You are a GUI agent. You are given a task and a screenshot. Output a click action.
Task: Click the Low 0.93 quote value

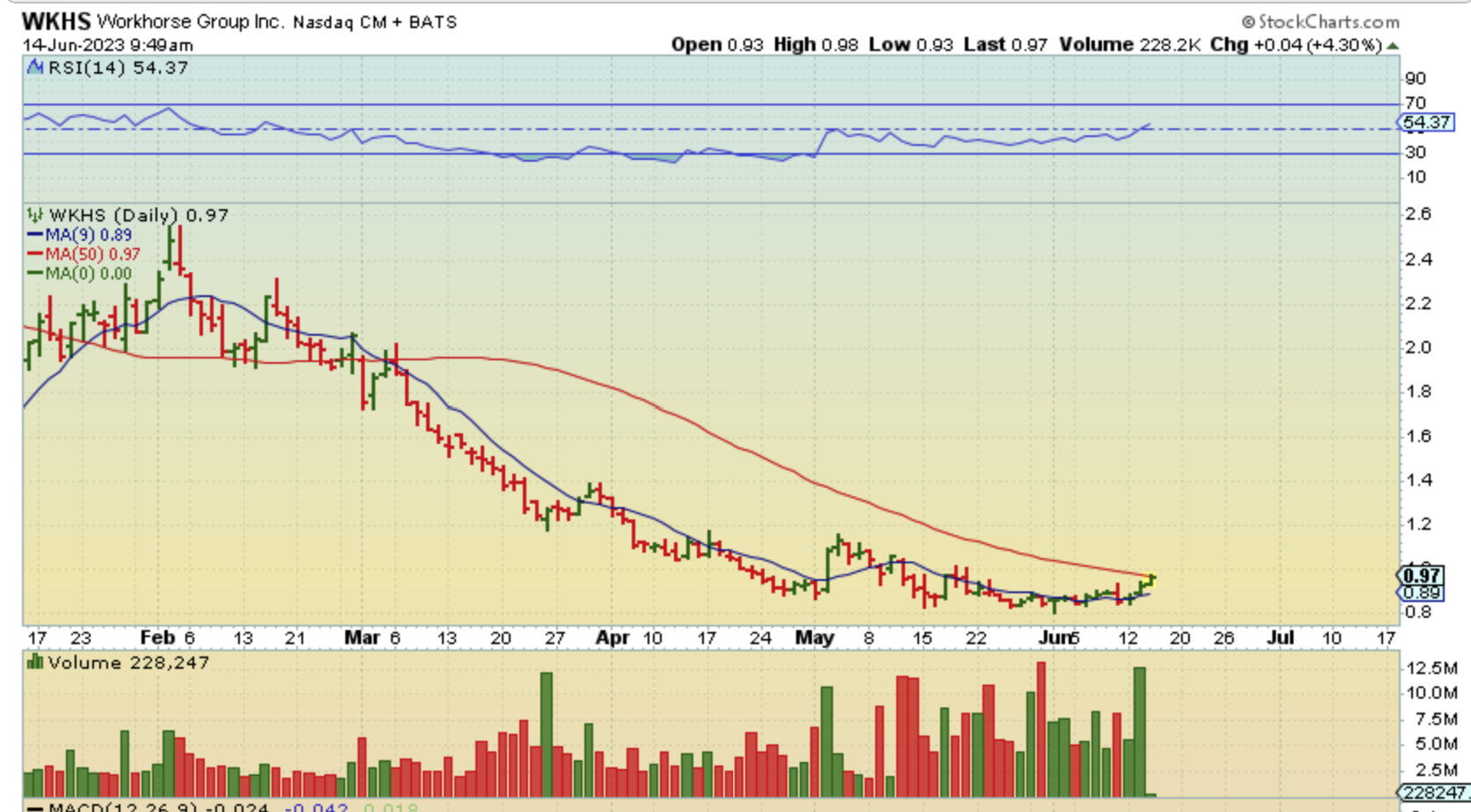tap(910, 45)
